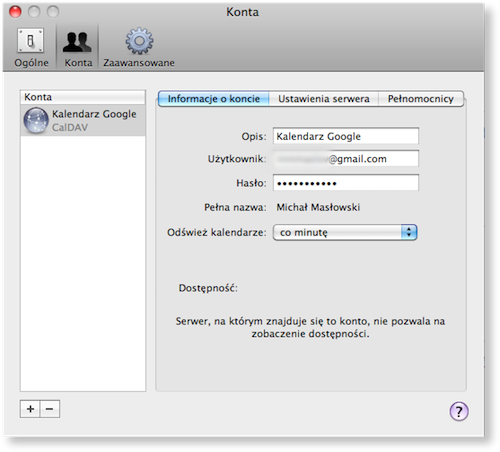This screenshot has height=452, width=500.
Task: Click the Opis text field
Action: click(346, 136)
